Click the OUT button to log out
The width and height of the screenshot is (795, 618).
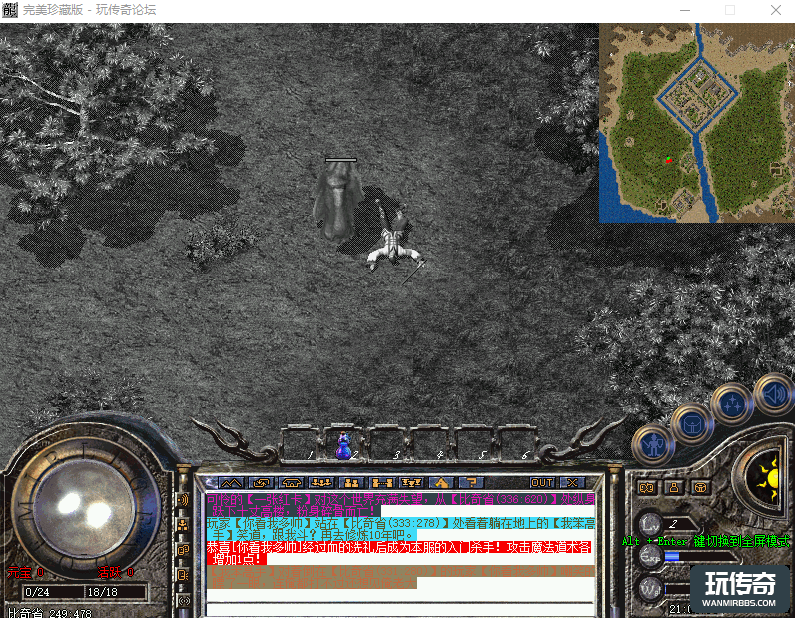541,483
